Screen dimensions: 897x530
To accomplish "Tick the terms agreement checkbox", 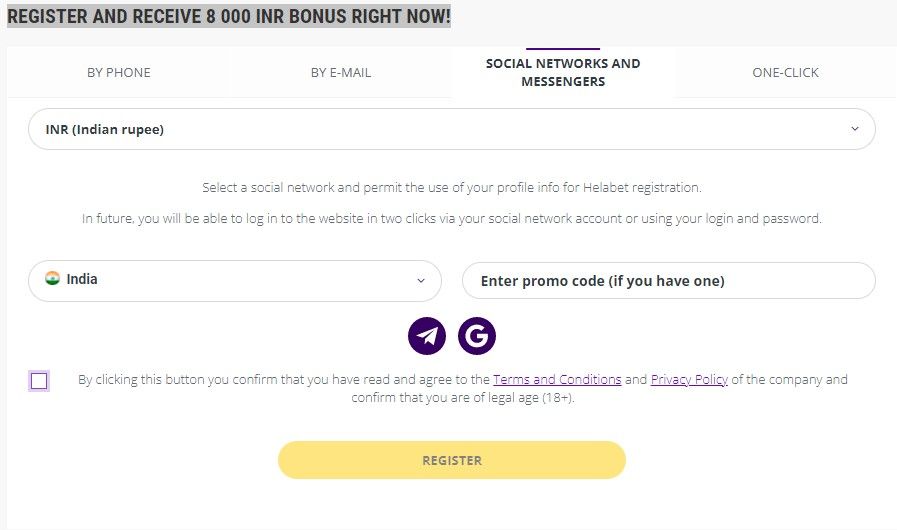I will click(39, 381).
